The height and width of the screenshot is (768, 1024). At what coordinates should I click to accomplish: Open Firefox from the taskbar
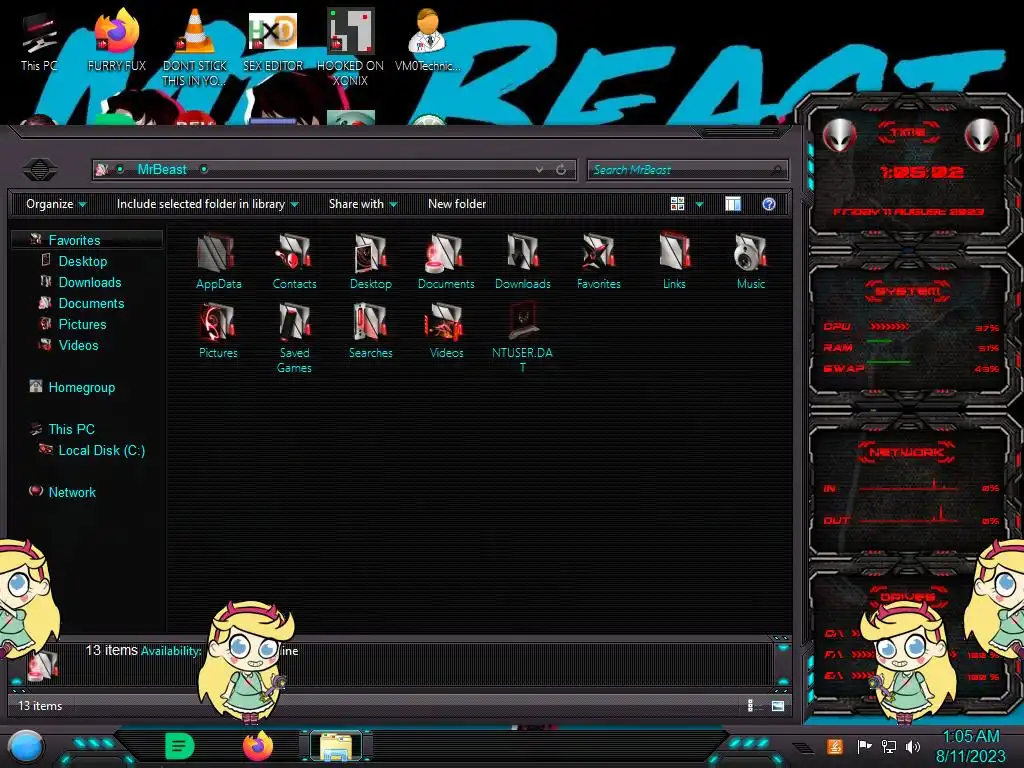coord(258,746)
